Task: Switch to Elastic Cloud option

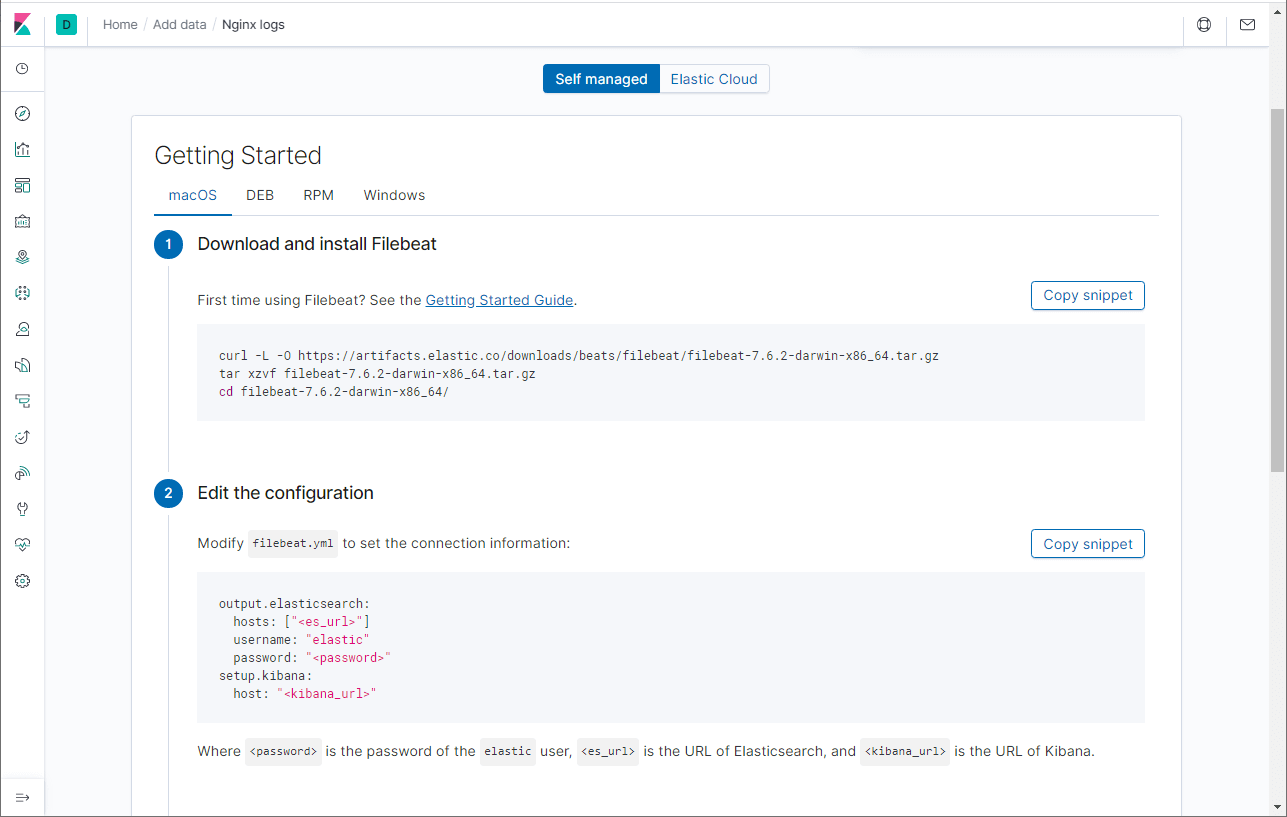Action: tap(714, 79)
